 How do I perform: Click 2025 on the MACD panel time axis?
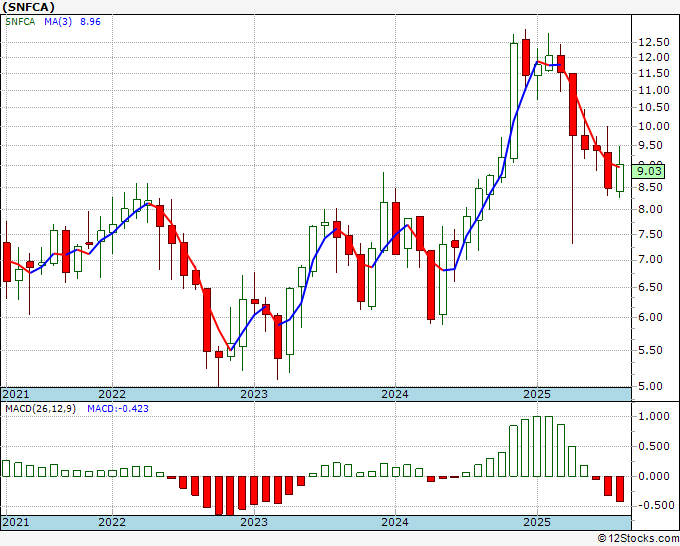[x=536, y=522]
